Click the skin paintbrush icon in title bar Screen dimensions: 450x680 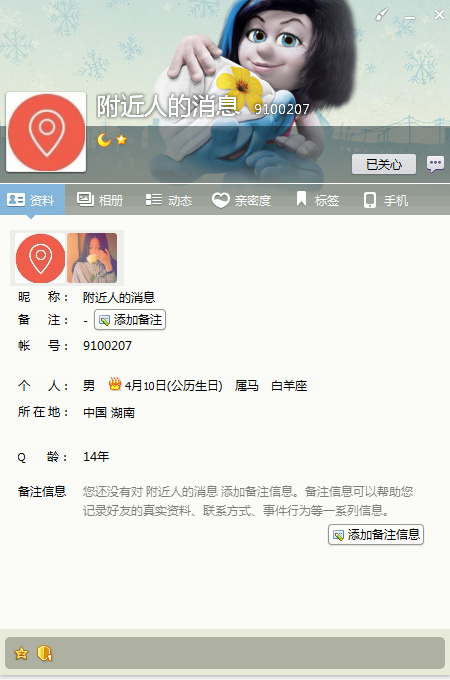pyautogui.click(x=382, y=15)
